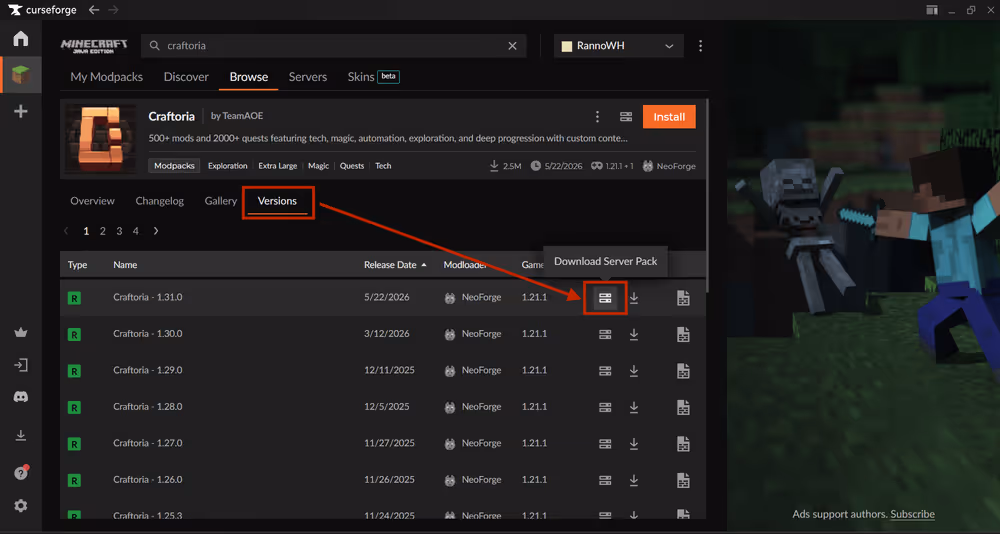This screenshot has height=534, width=1000.
Task: Download the Craftoria 1.30.0 file
Action: 634,334
